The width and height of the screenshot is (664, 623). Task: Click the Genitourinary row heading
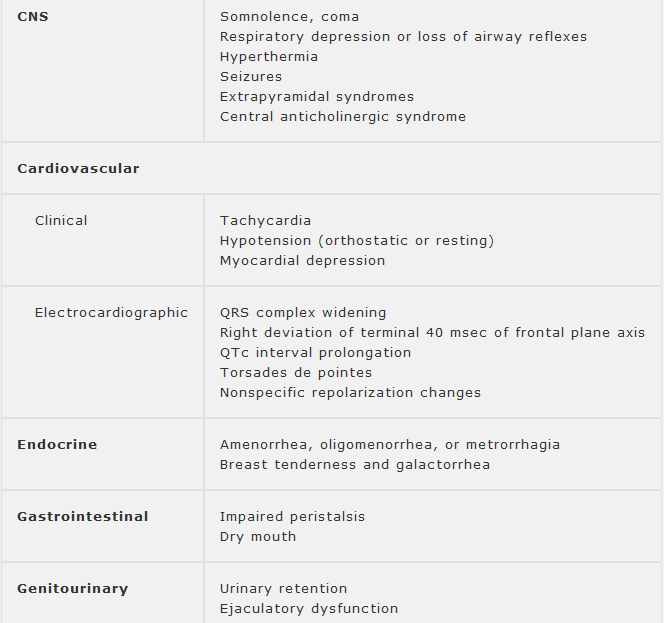point(72,588)
